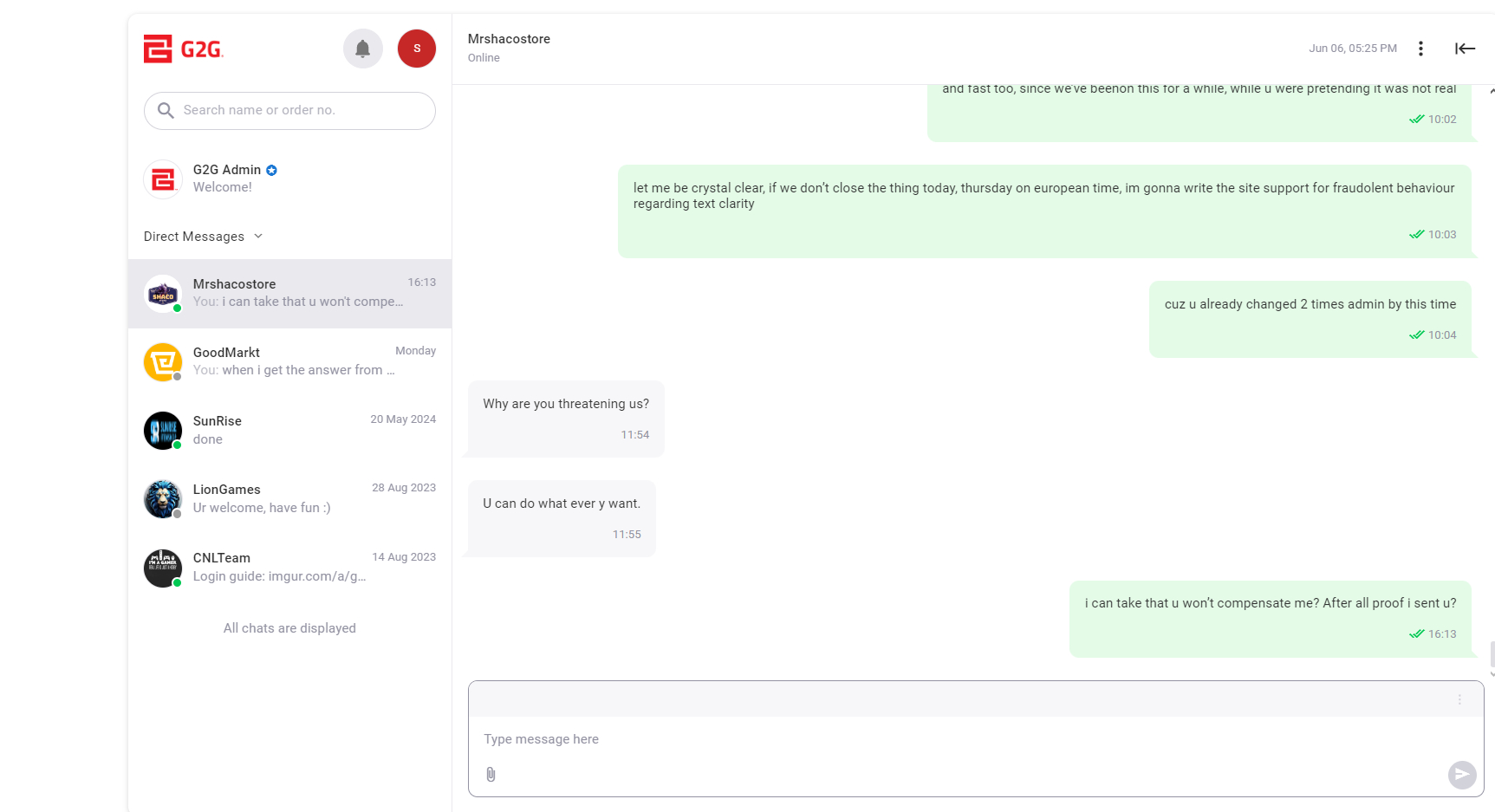Collapse the chat panel arrow
Screen dimensions: 1495x812
click(x=1465, y=49)
